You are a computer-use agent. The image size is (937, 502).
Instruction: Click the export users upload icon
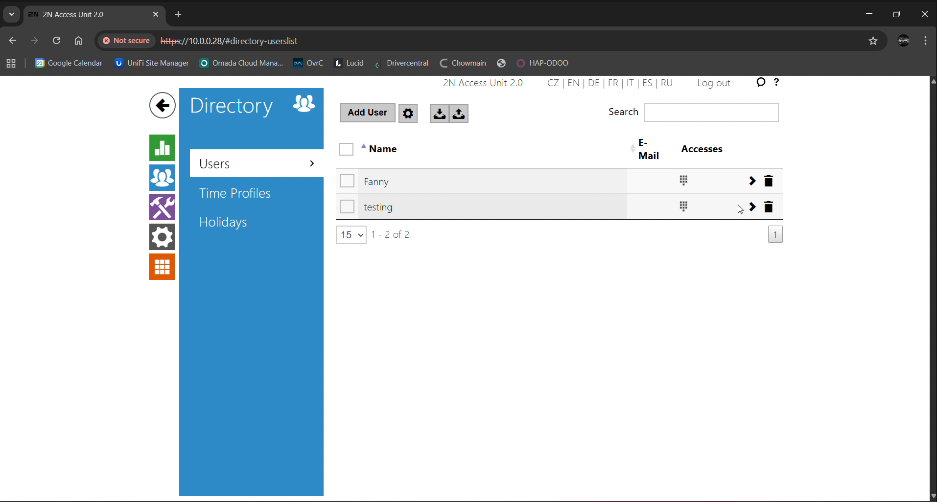tap(459, 114)
